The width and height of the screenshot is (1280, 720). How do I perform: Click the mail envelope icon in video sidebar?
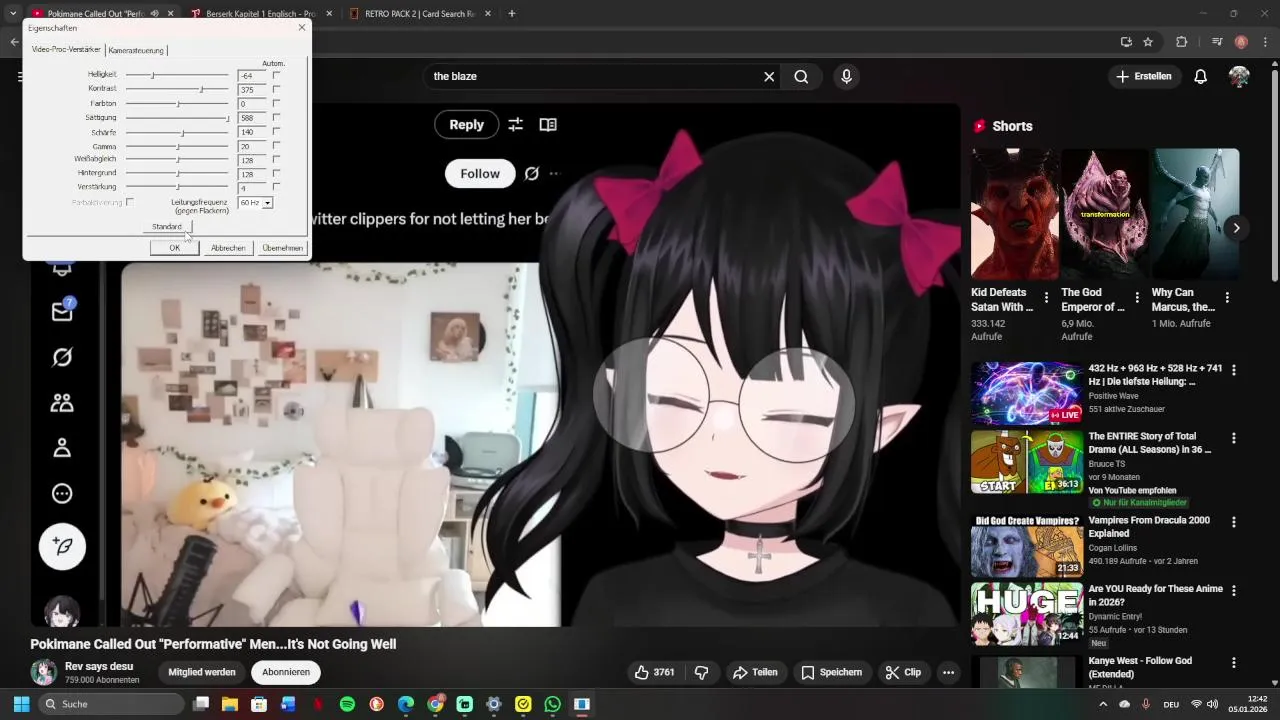pyautogui.click(x=62, y=311)
